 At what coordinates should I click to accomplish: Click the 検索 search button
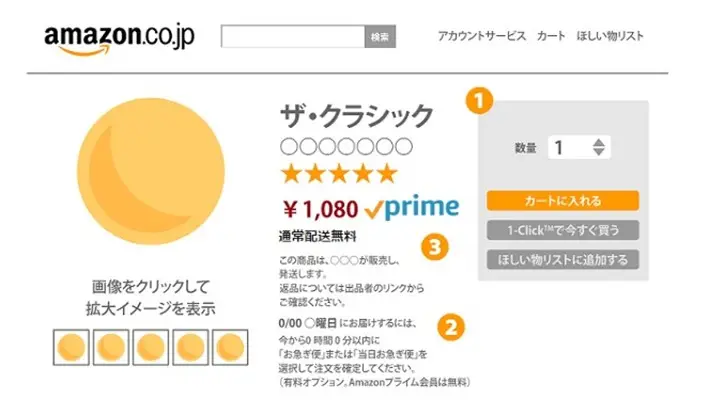[380, 36]
